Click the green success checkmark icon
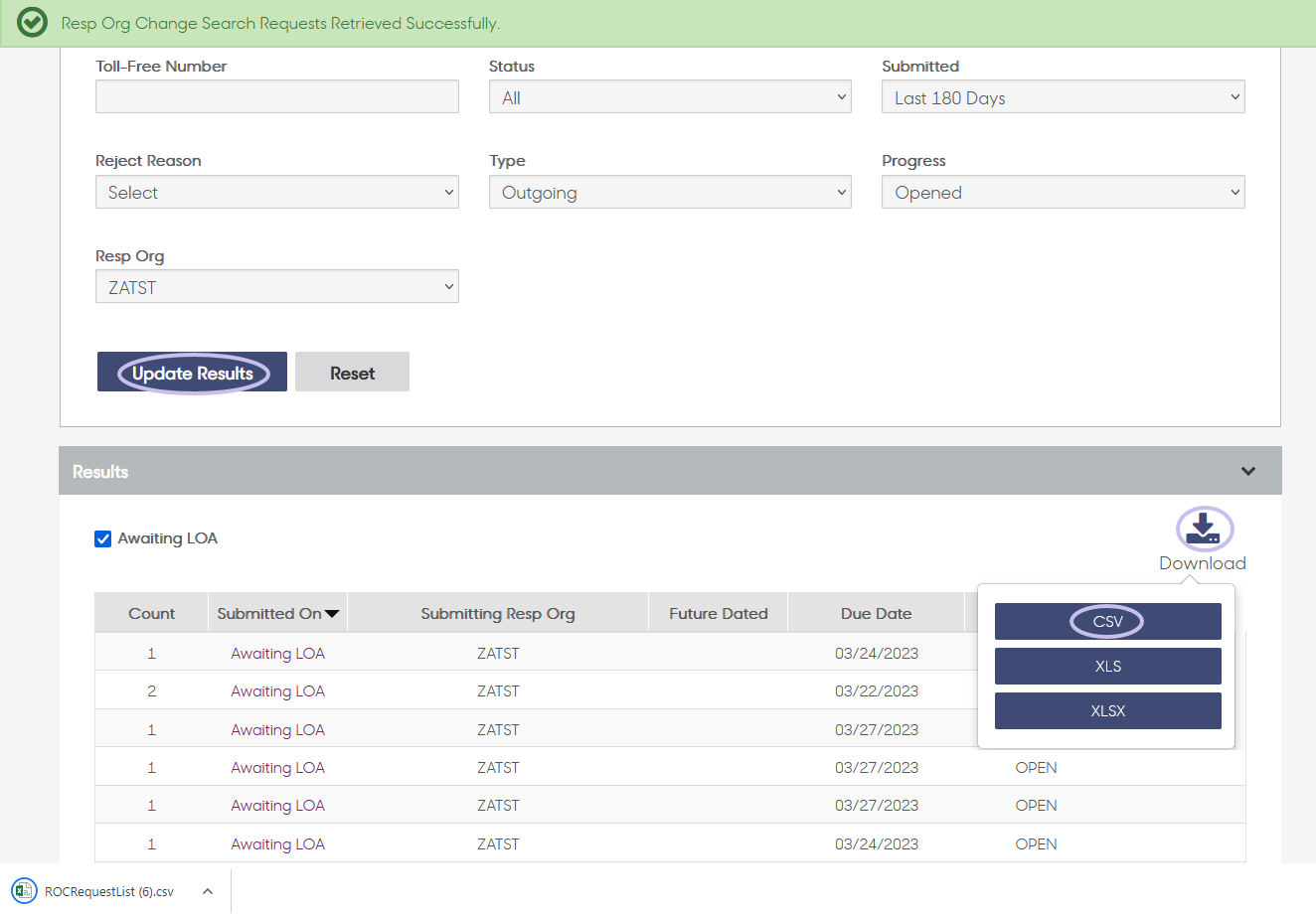 [31, 21]
